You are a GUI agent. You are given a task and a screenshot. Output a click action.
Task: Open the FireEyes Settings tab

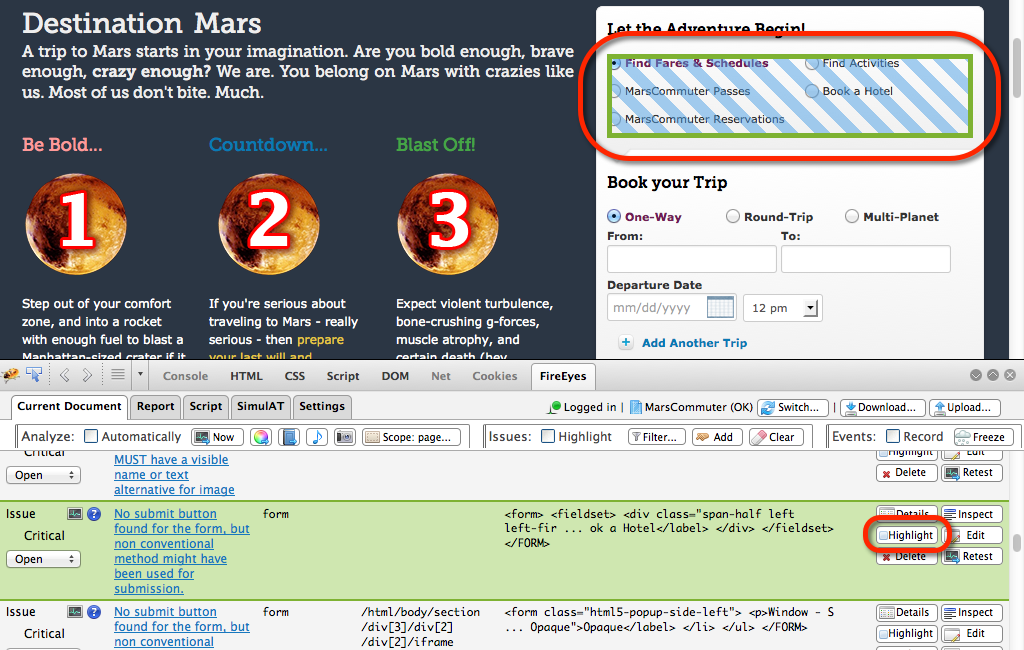pyautogui.click(x=322, y=406)
